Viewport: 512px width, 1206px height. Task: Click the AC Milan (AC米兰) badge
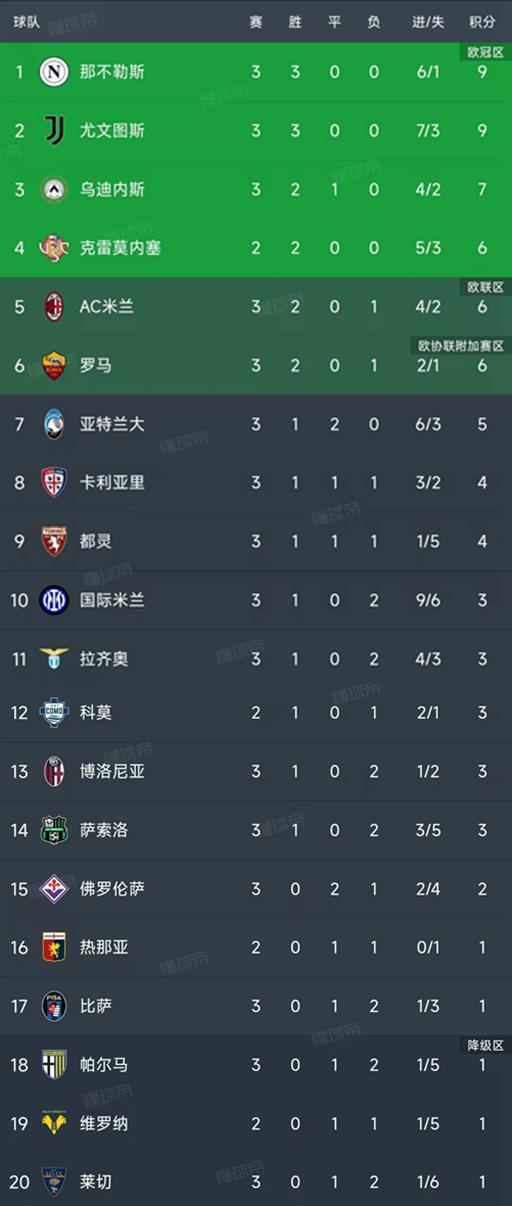(53, 306)
